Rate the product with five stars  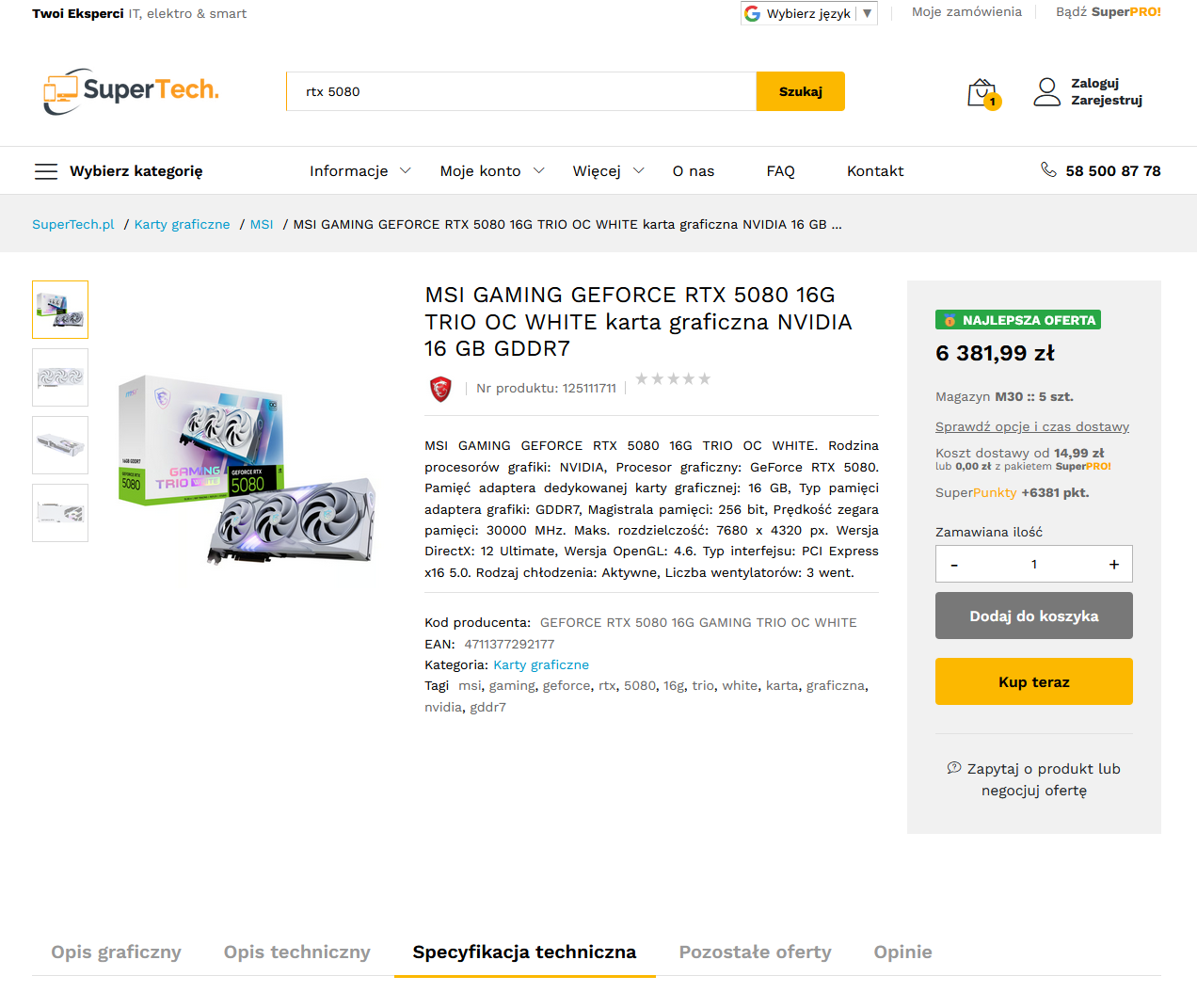[704, 378]
